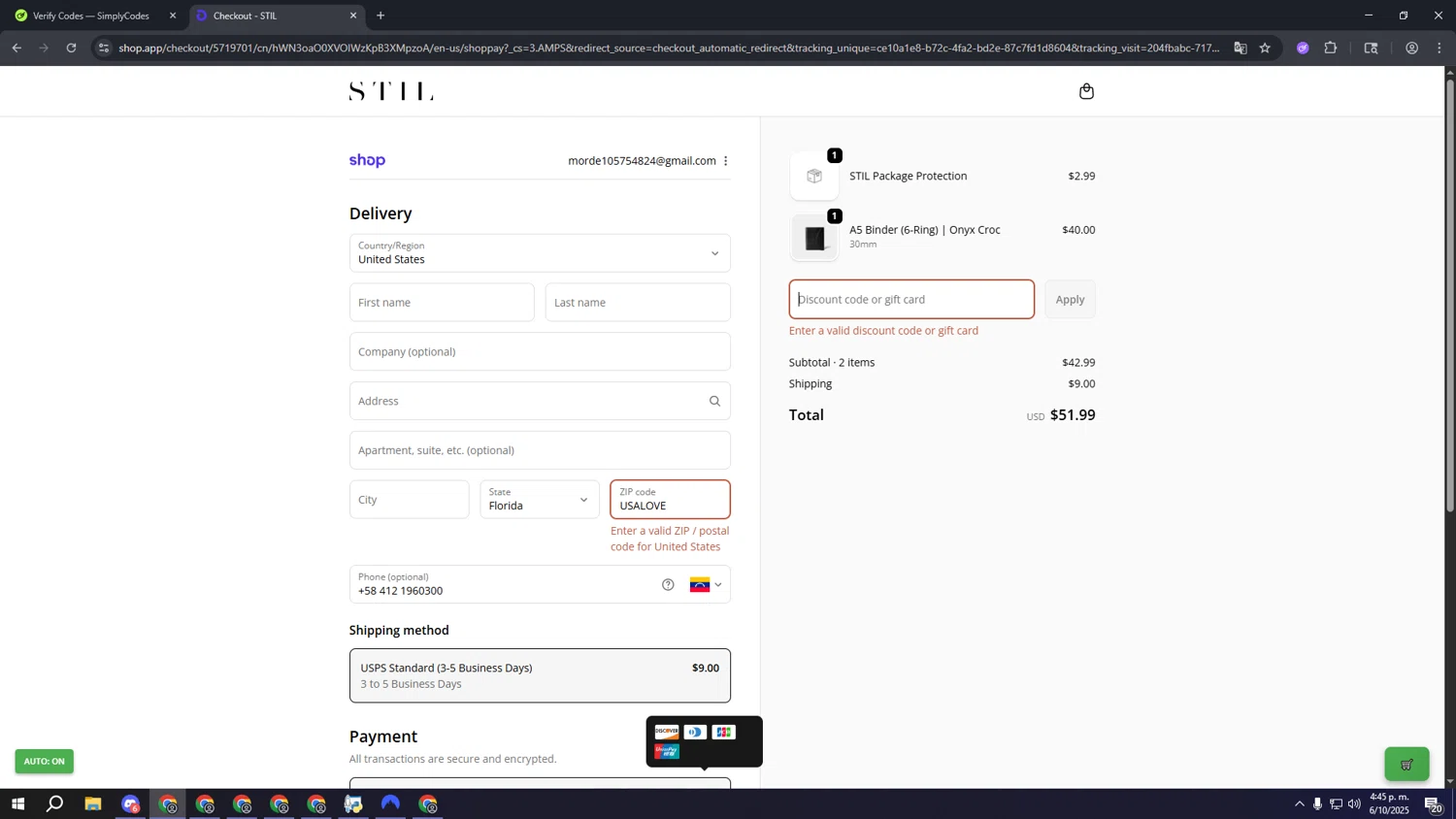Viewport: 1456px width, 819px height.
Task: Select the Checkout - STIL tab
Action: (x=277, y=16)
